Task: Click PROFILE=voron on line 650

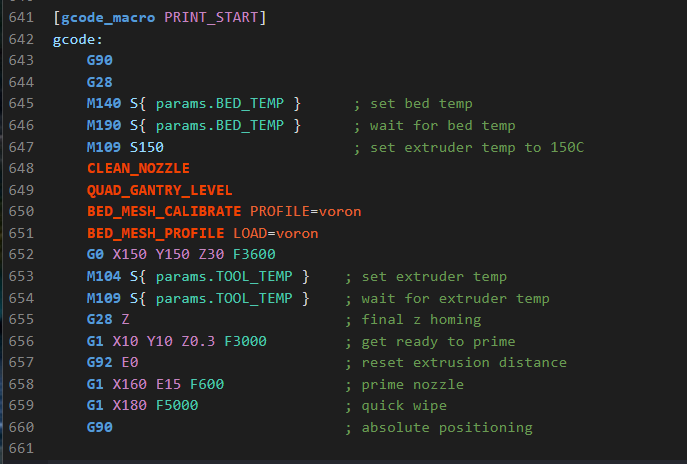Action: [306, 212]
